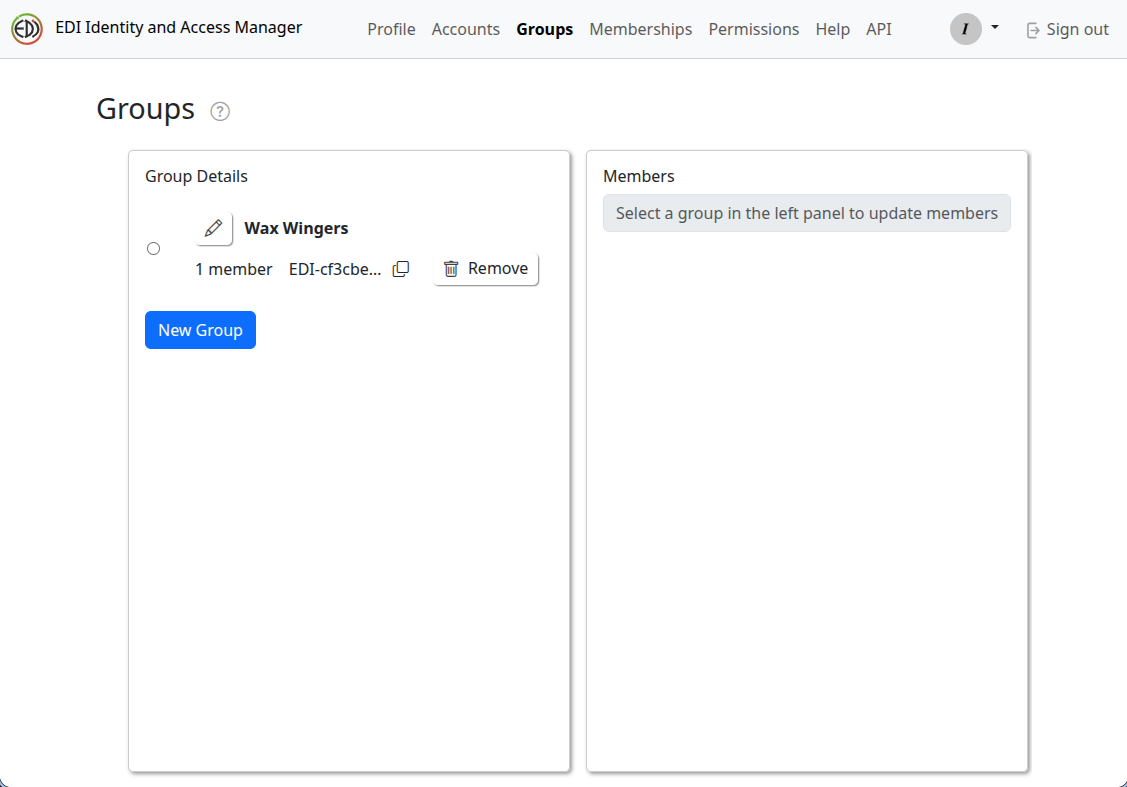Click the Groups page heading

point(146,109)
